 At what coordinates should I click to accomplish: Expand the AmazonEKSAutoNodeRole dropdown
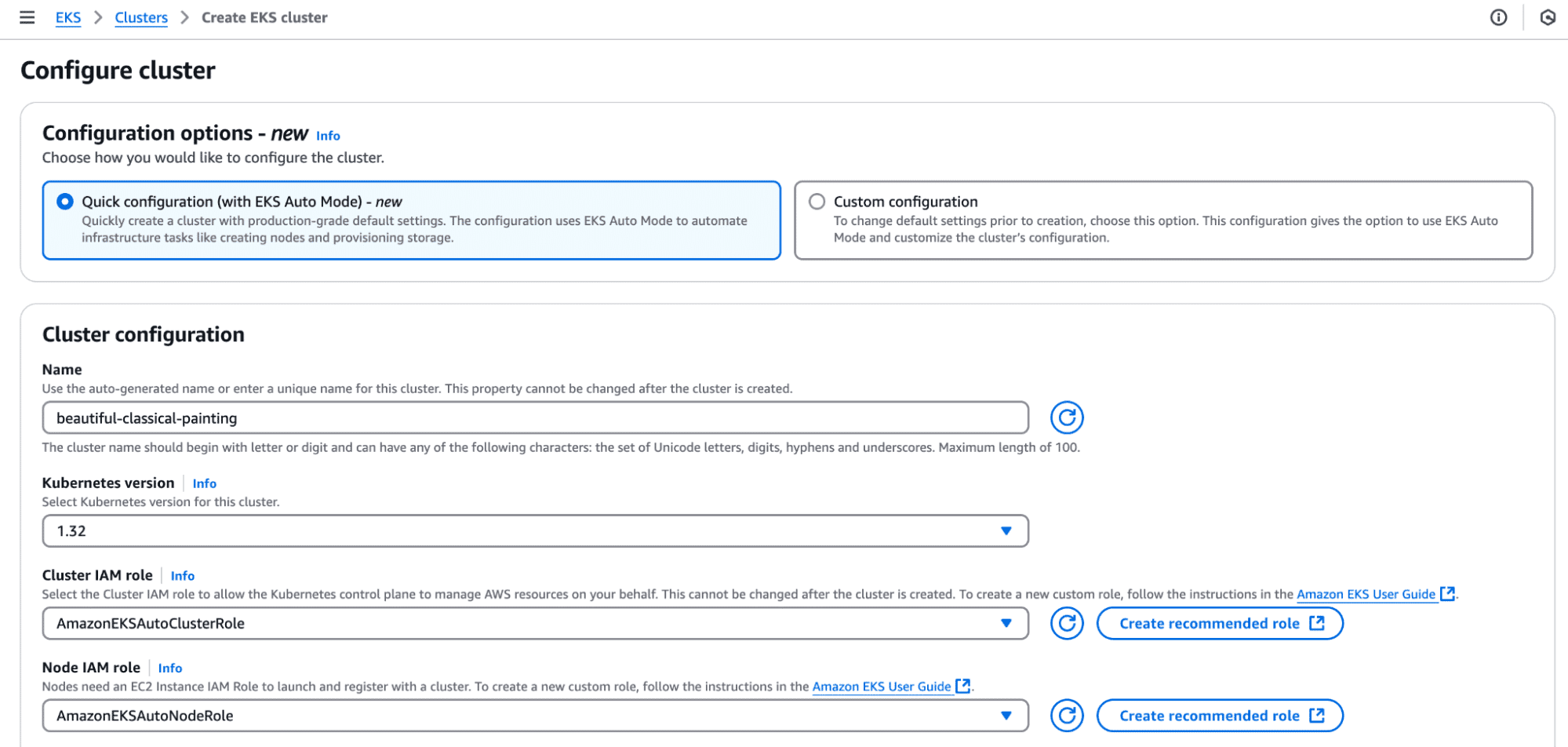pos(535,716)
